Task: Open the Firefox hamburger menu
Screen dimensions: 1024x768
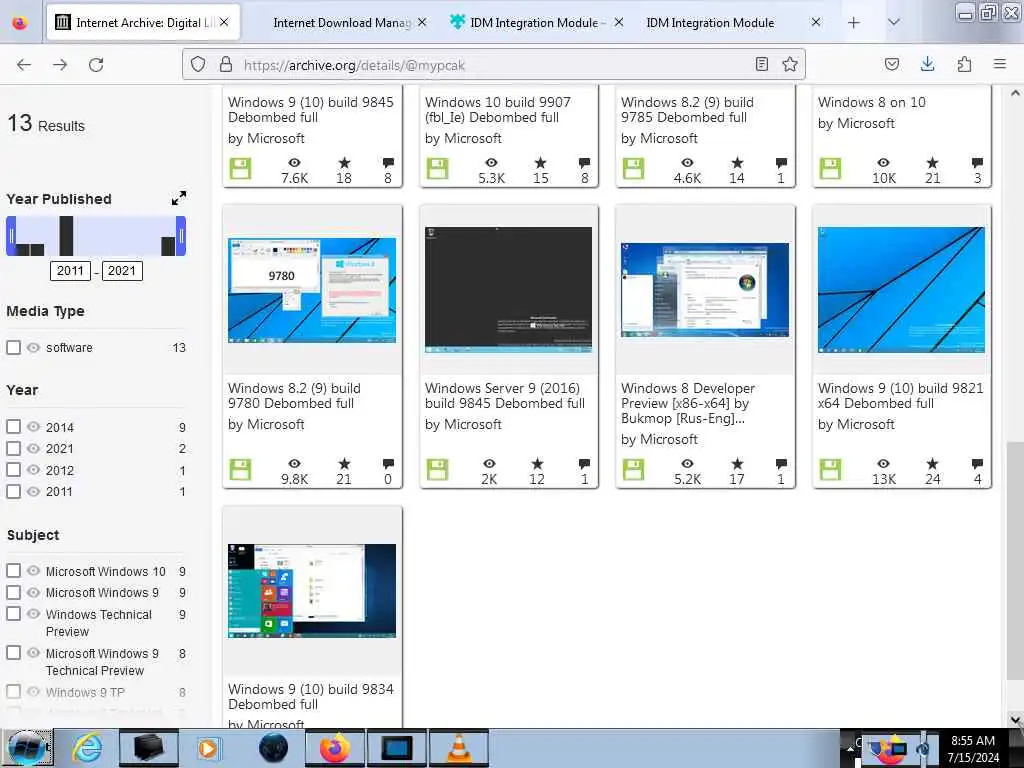Action: click(x=1000, y=64)
